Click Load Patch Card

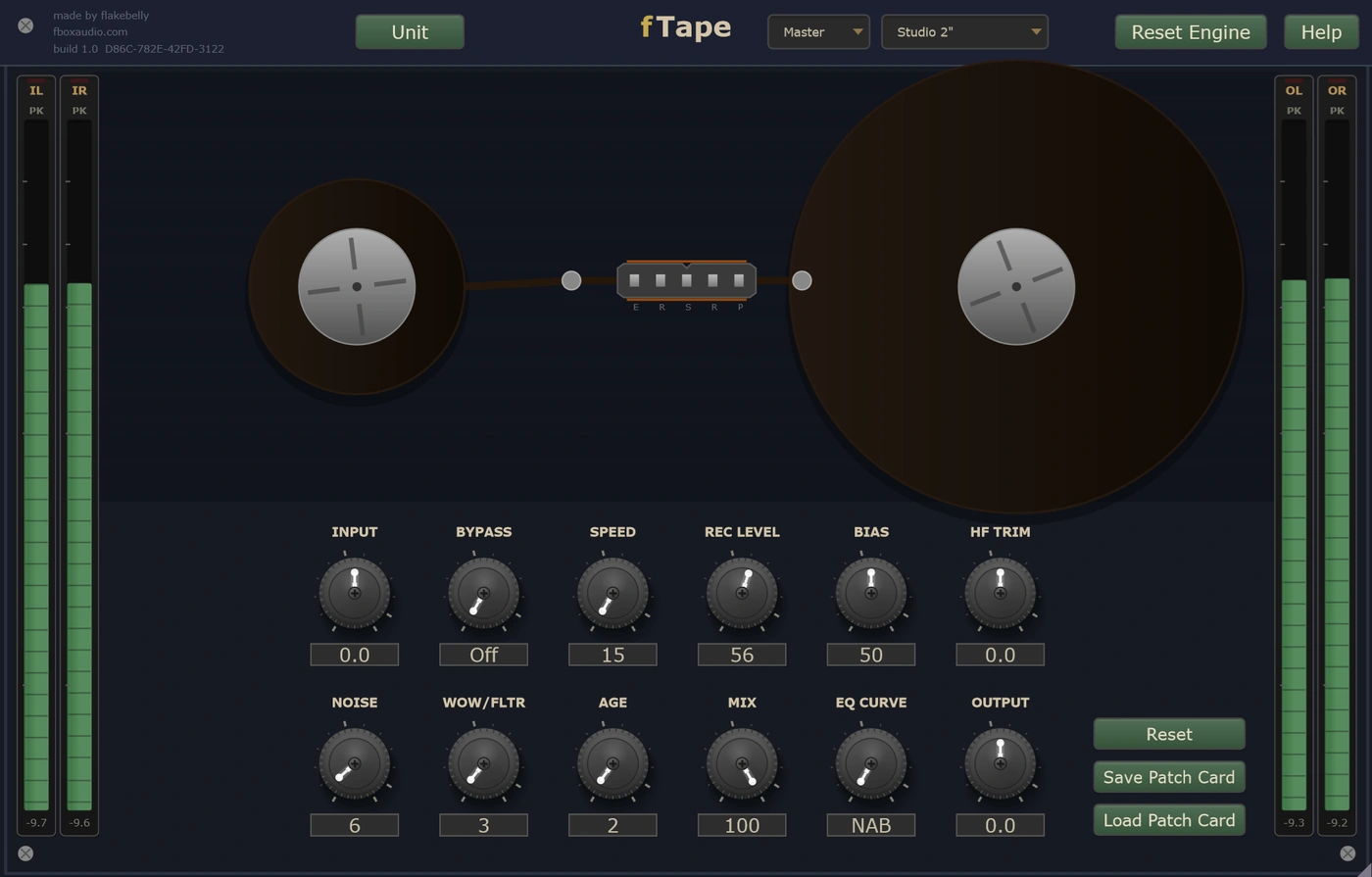[1169, 820]
